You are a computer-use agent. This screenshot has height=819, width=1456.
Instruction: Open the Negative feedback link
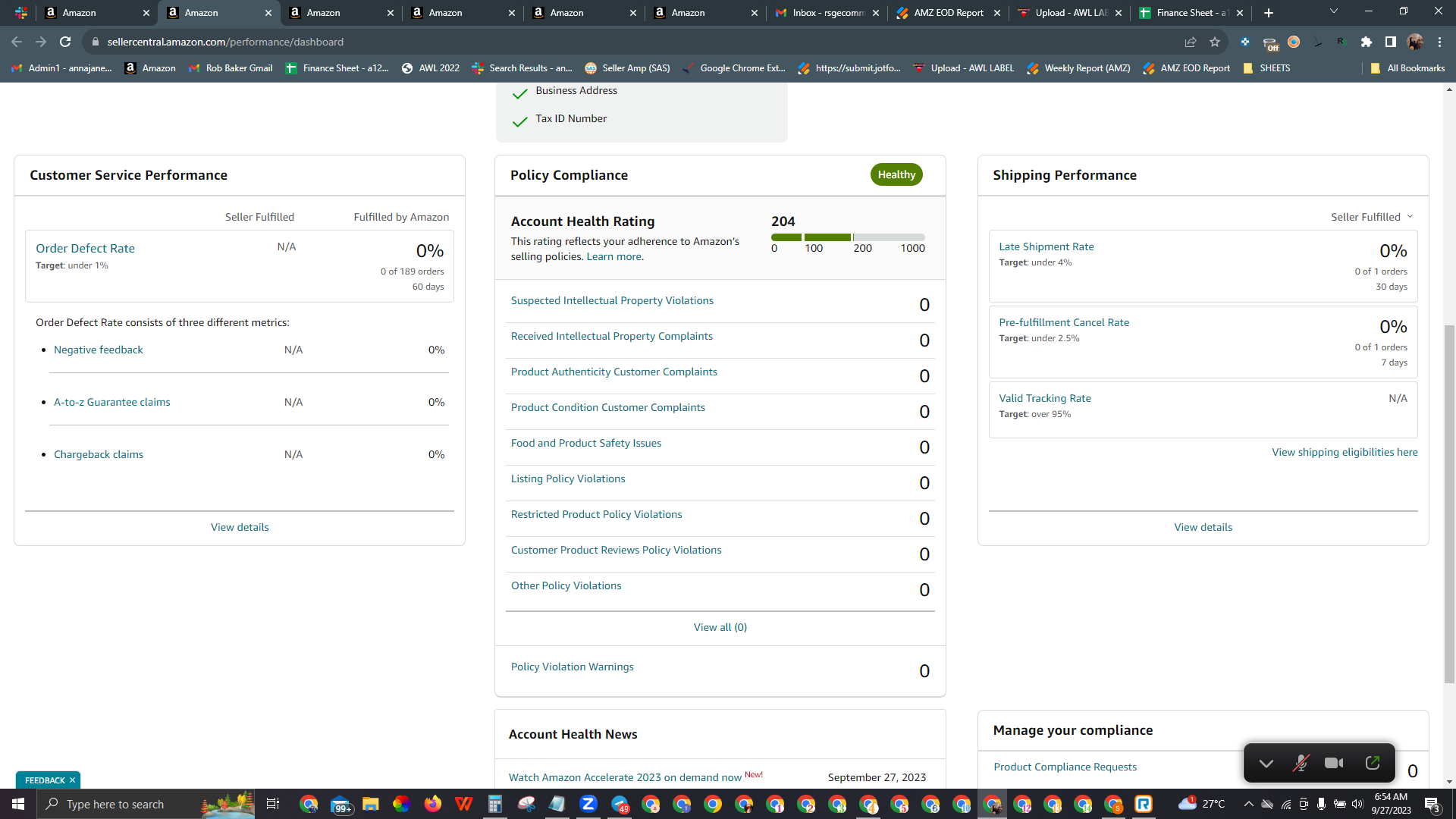(99, 350)
